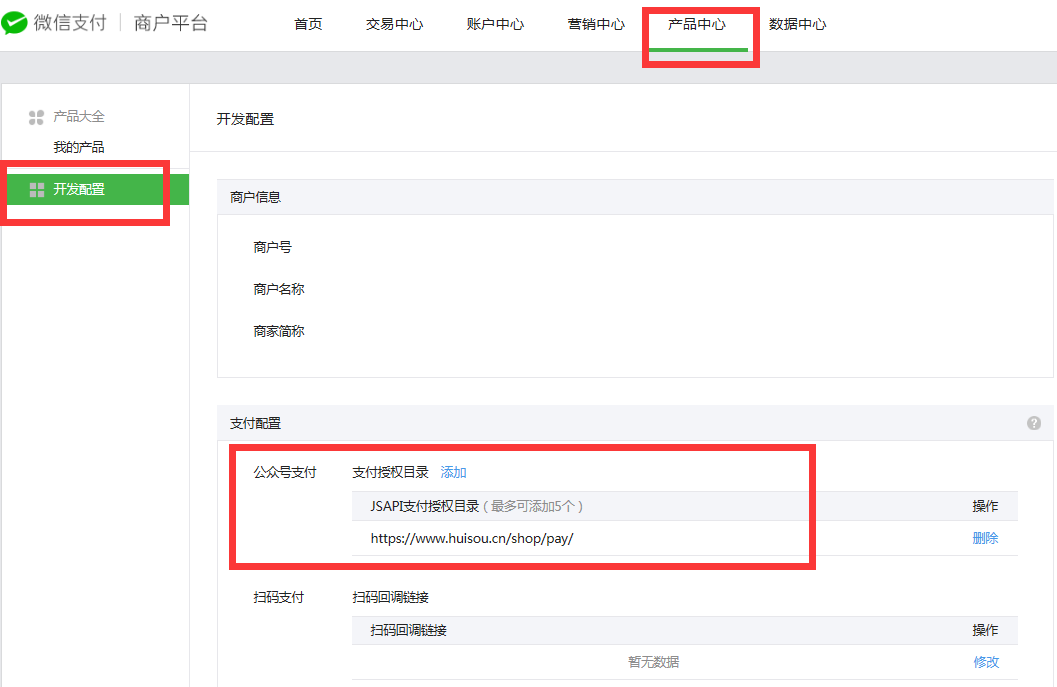The image size is (1057, 687).
Task: Click the grid icon beside 开发配置
Action: (37, 189)
